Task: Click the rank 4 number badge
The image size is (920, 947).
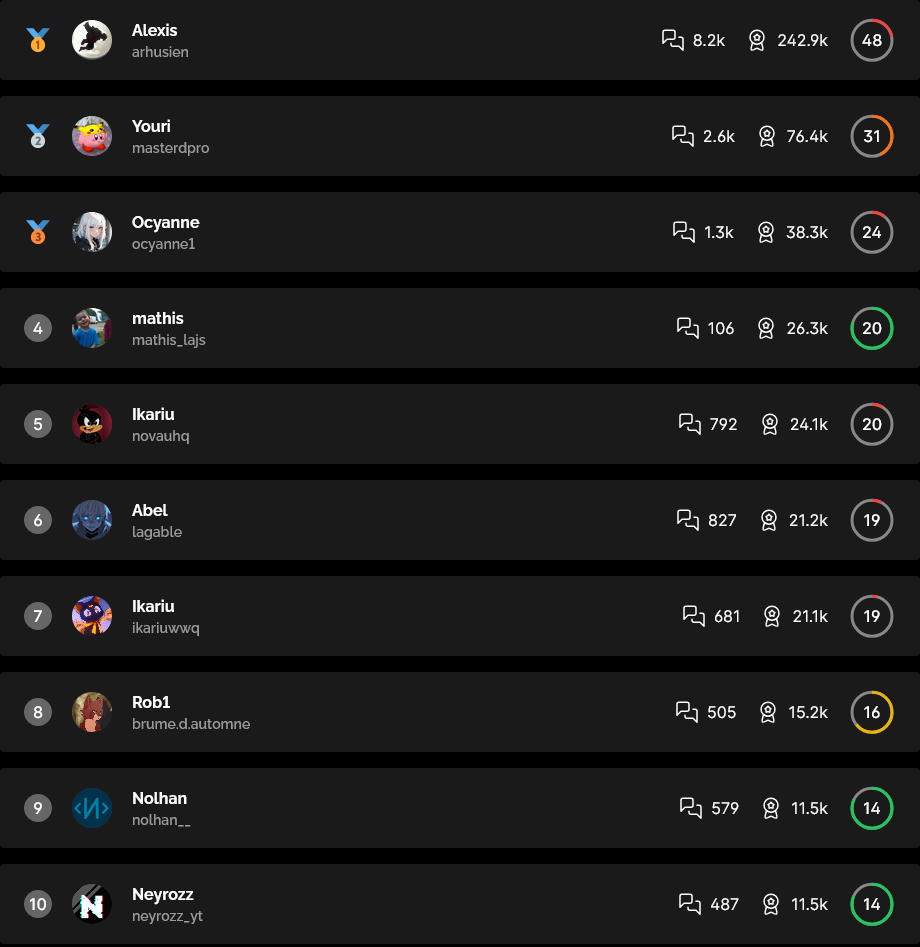Action: tap(37, 328)
